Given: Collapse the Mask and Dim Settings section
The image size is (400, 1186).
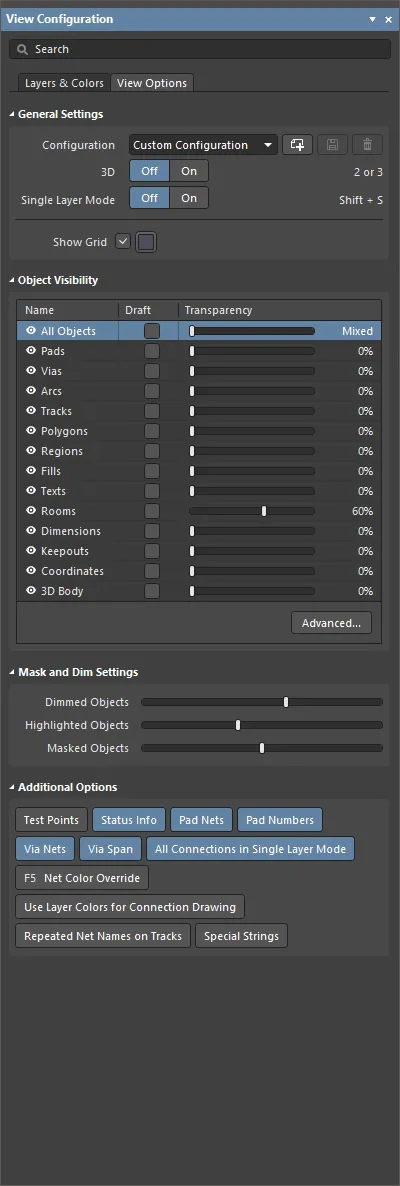Looking at the screenshot, I should click(x=12, y=672).
